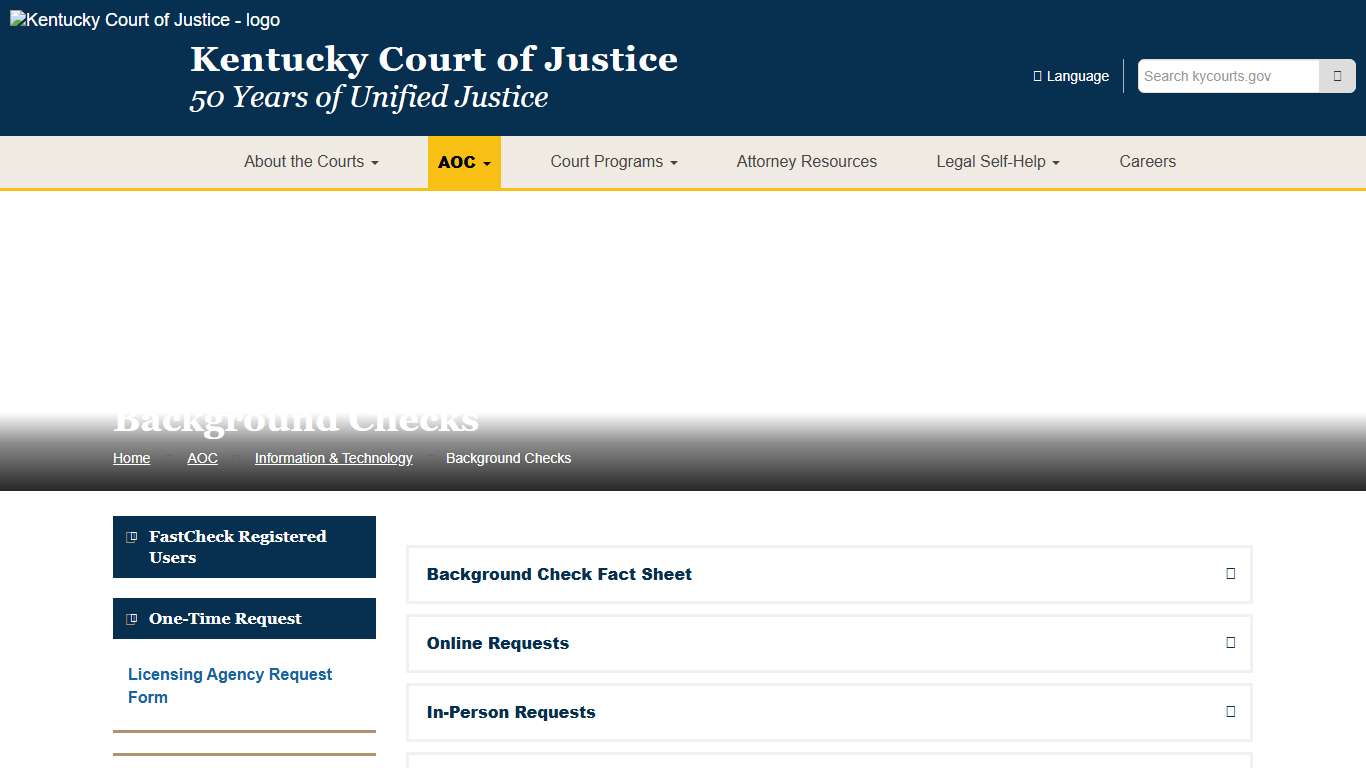This screenshot has width=1366, height=768.
Task: Click the Home breadcrumb link
Action: click(131, 458)
